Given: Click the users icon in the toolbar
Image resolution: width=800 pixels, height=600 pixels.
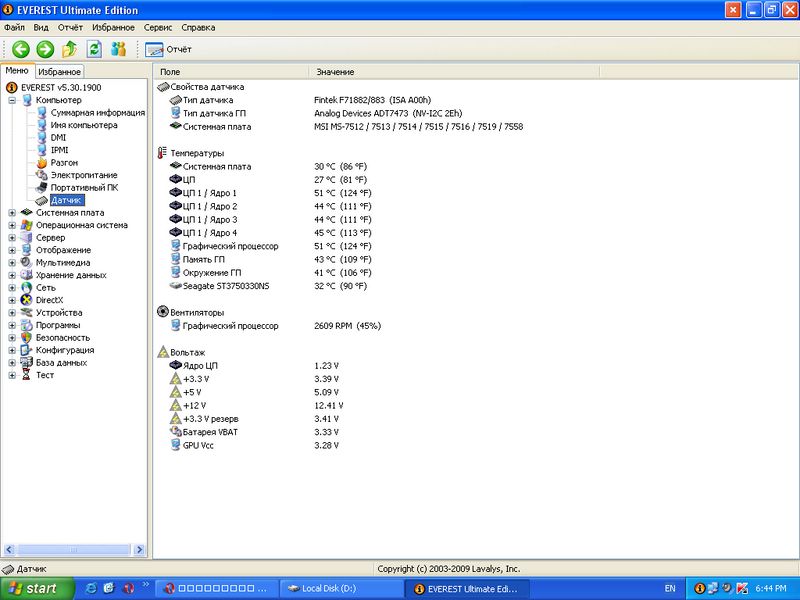Looking at the screenshot, I should tap(119, 49).
